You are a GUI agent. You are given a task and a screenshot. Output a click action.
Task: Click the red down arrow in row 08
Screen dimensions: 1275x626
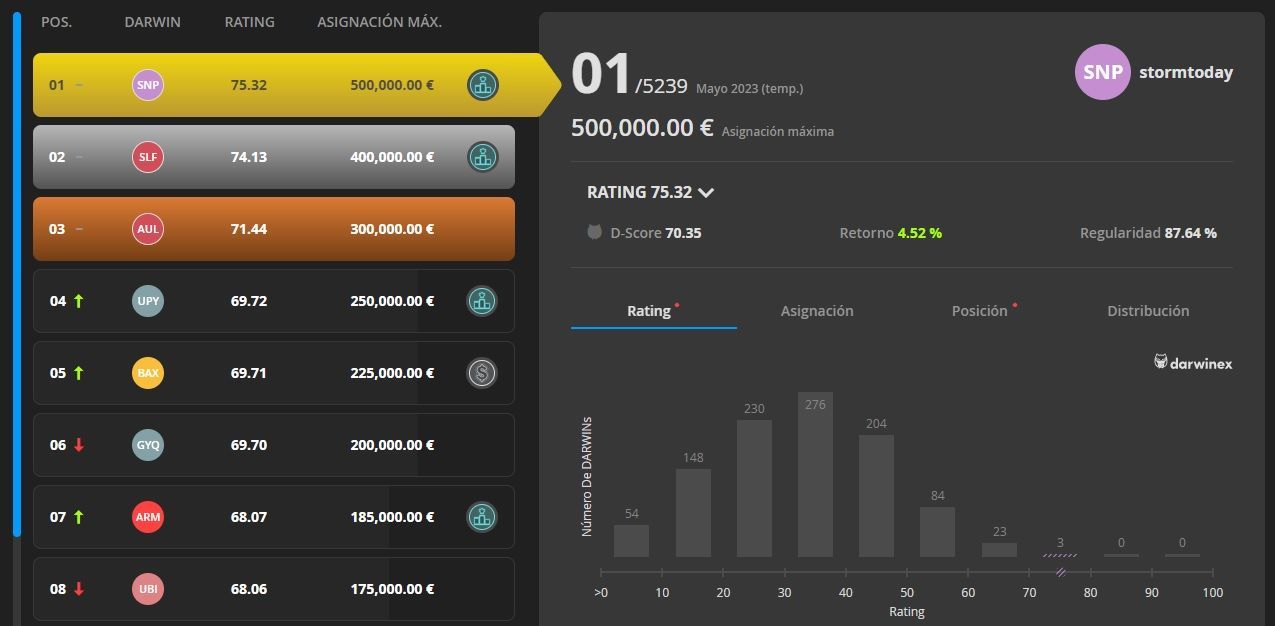[x=79, y=589]
